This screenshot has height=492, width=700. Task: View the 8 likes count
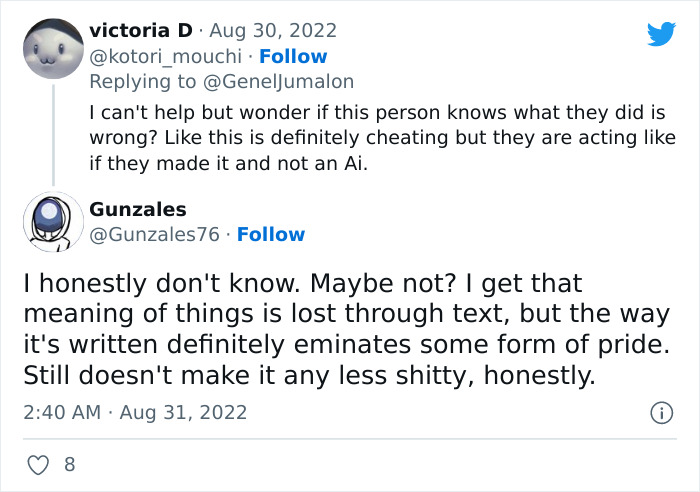tap(69, 464)
